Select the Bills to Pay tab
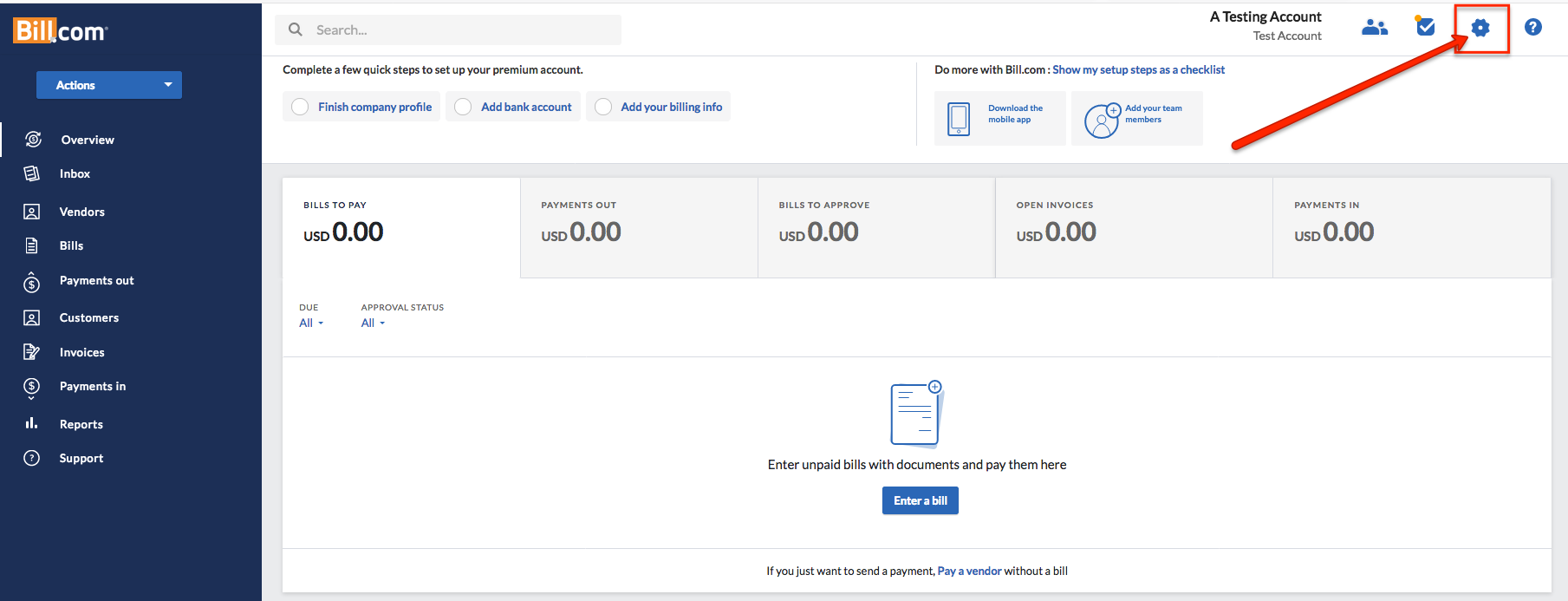The width and height of the screenshot is (1568, 601). [401, 227]
